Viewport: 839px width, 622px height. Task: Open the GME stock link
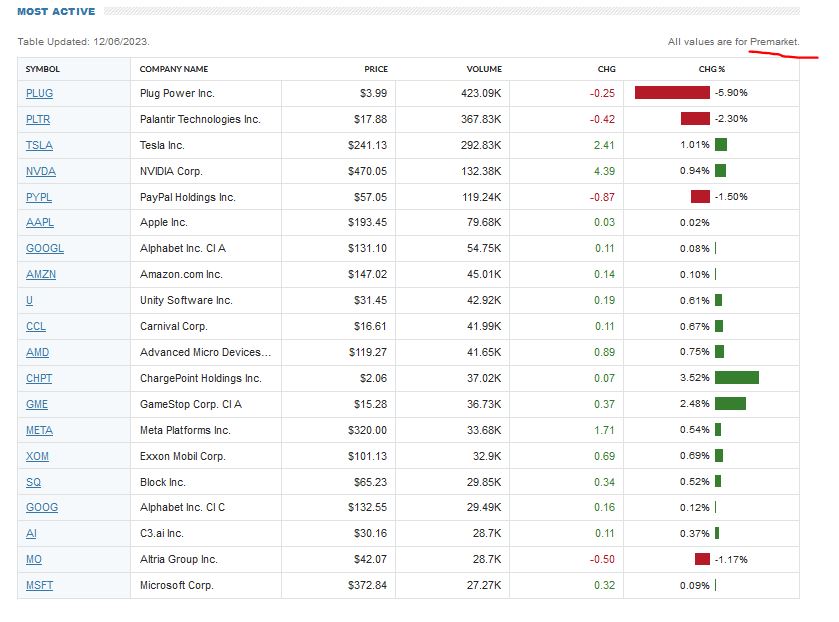click(37, 405)
